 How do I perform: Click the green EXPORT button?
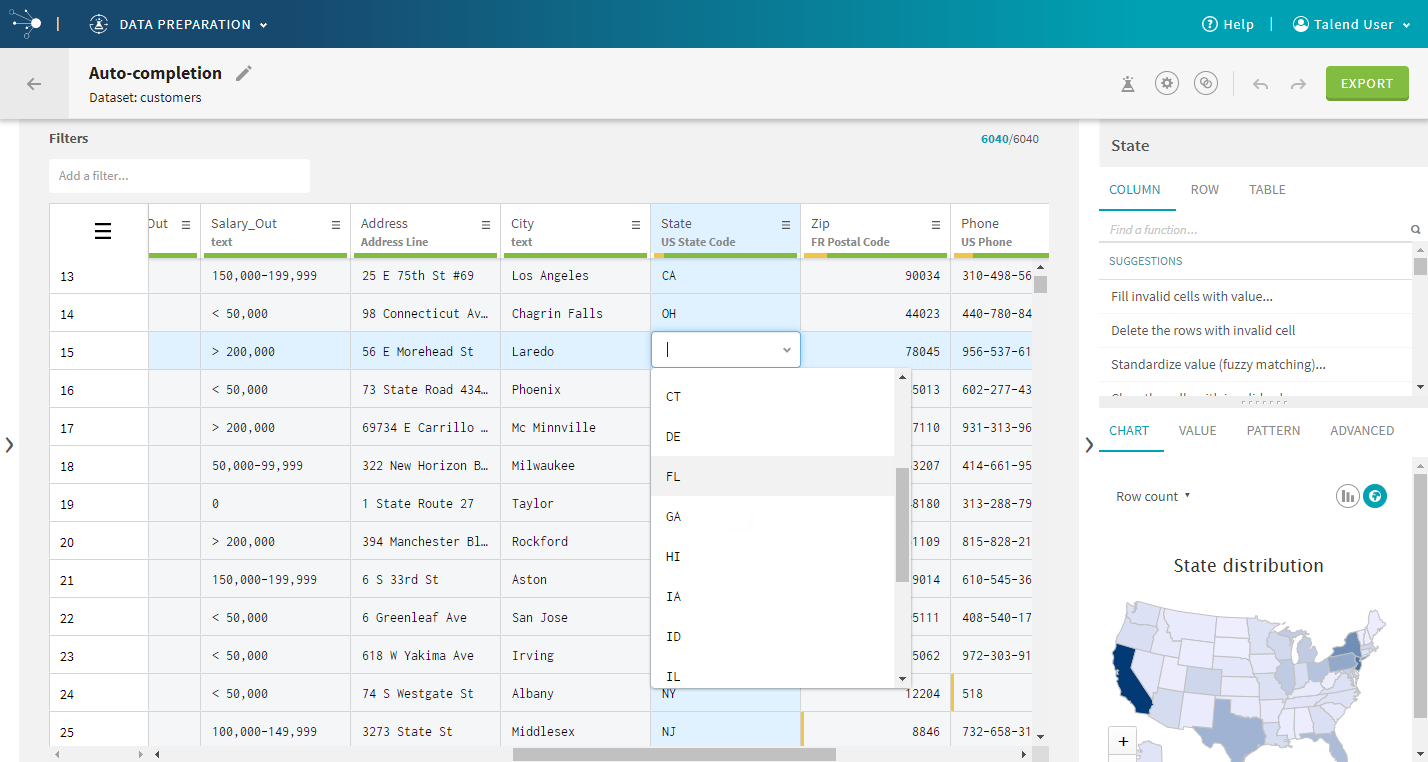click(1366, 84)
